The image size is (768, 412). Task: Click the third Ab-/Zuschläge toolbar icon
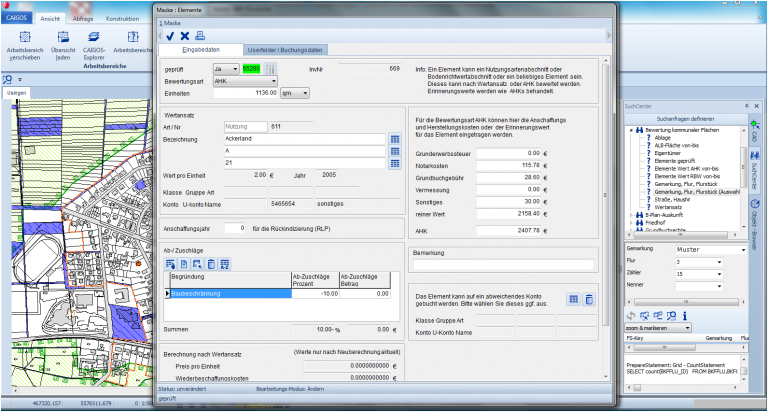(197, 265)
